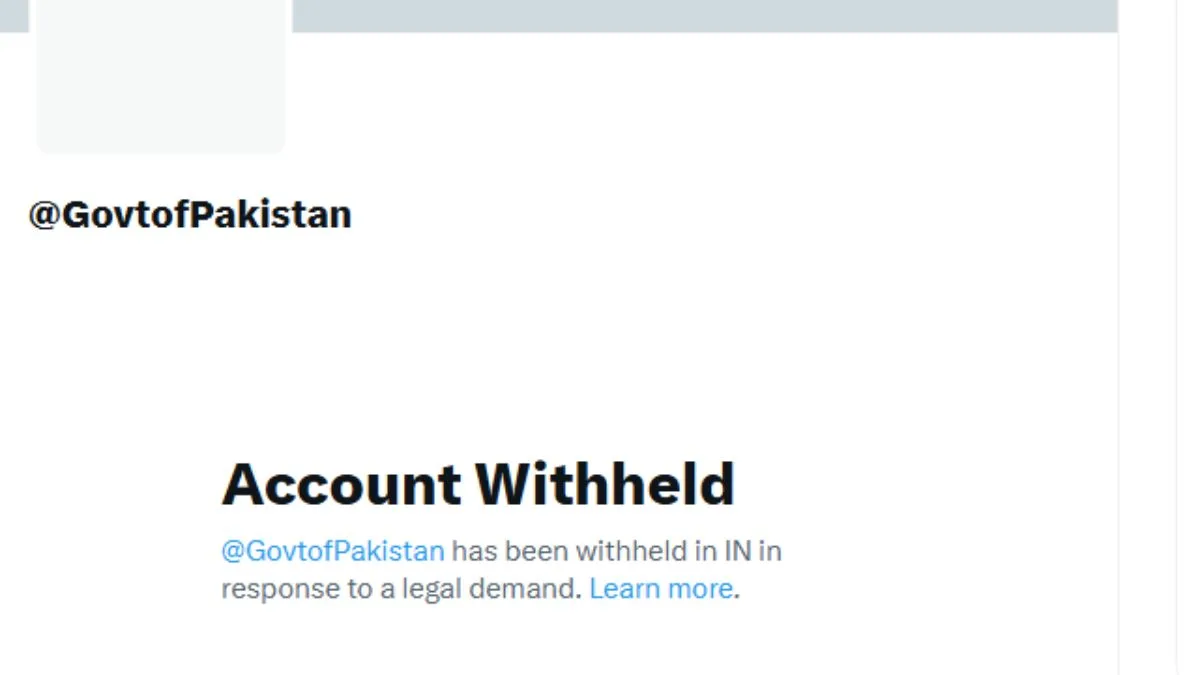Click the @ symbol of the bold handle
The image size is (1200, 675).
click(x=44, y=216)
